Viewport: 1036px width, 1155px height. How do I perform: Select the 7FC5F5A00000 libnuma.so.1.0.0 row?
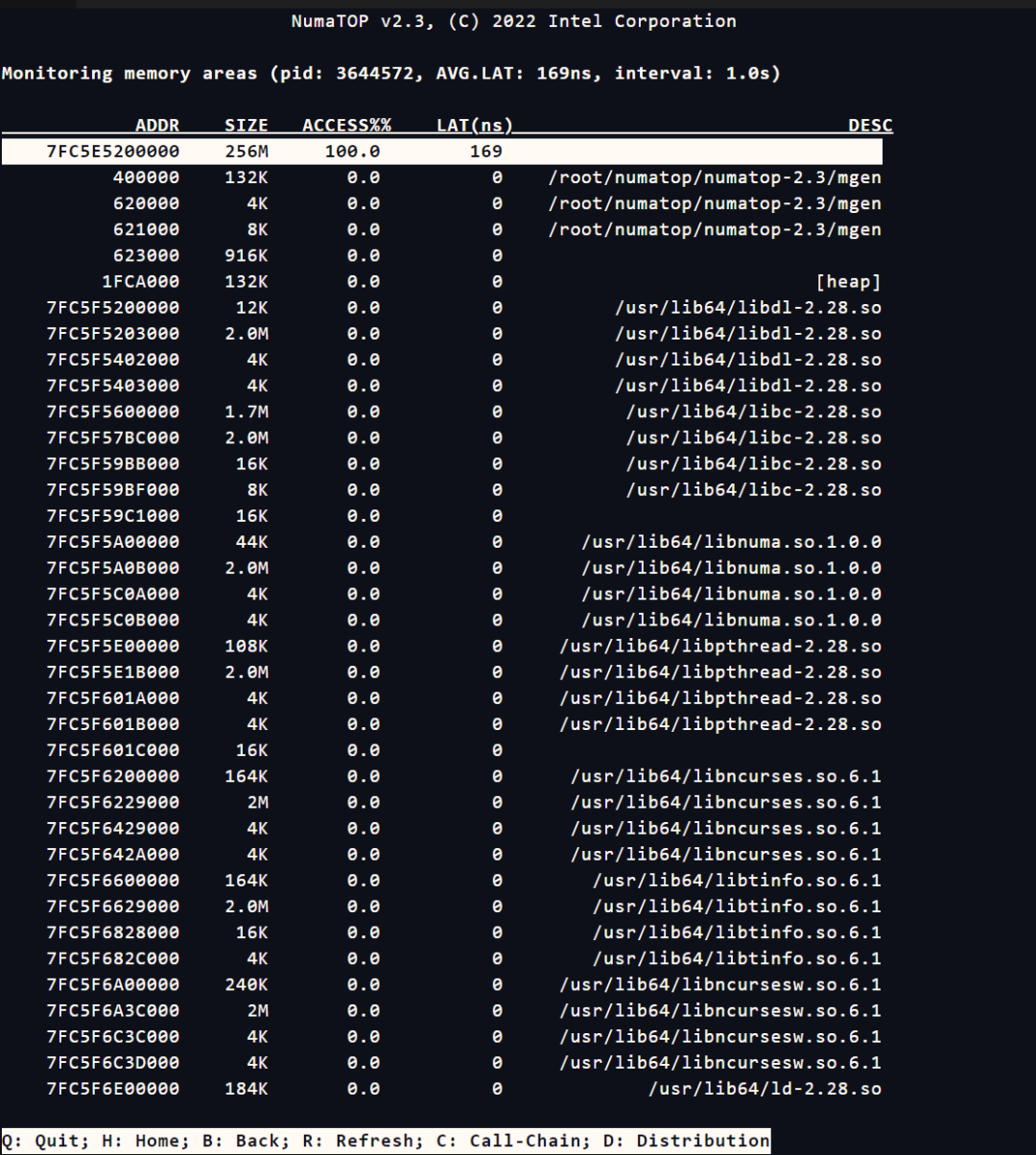[x=441, y=542]
